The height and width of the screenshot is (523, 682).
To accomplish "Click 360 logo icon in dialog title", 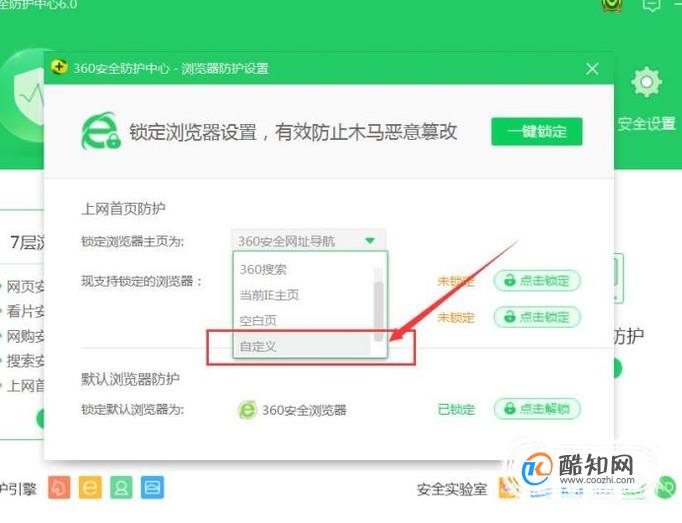I will click(59, 67).
